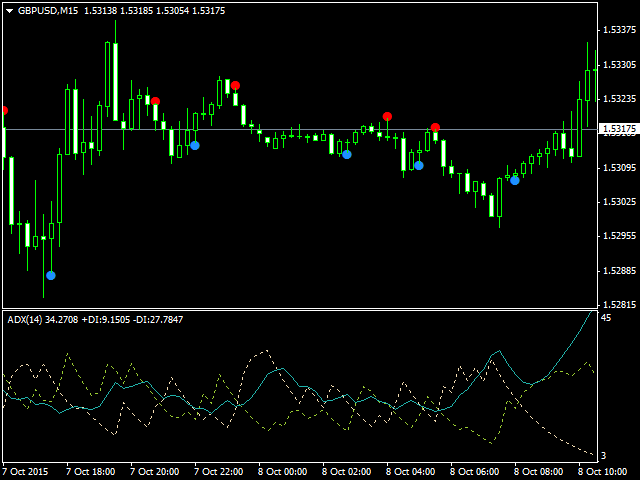Select the lowest blue signal dot near 1.52885
The height and width of the screenshot is (480, 640).
tap(51, 276)
